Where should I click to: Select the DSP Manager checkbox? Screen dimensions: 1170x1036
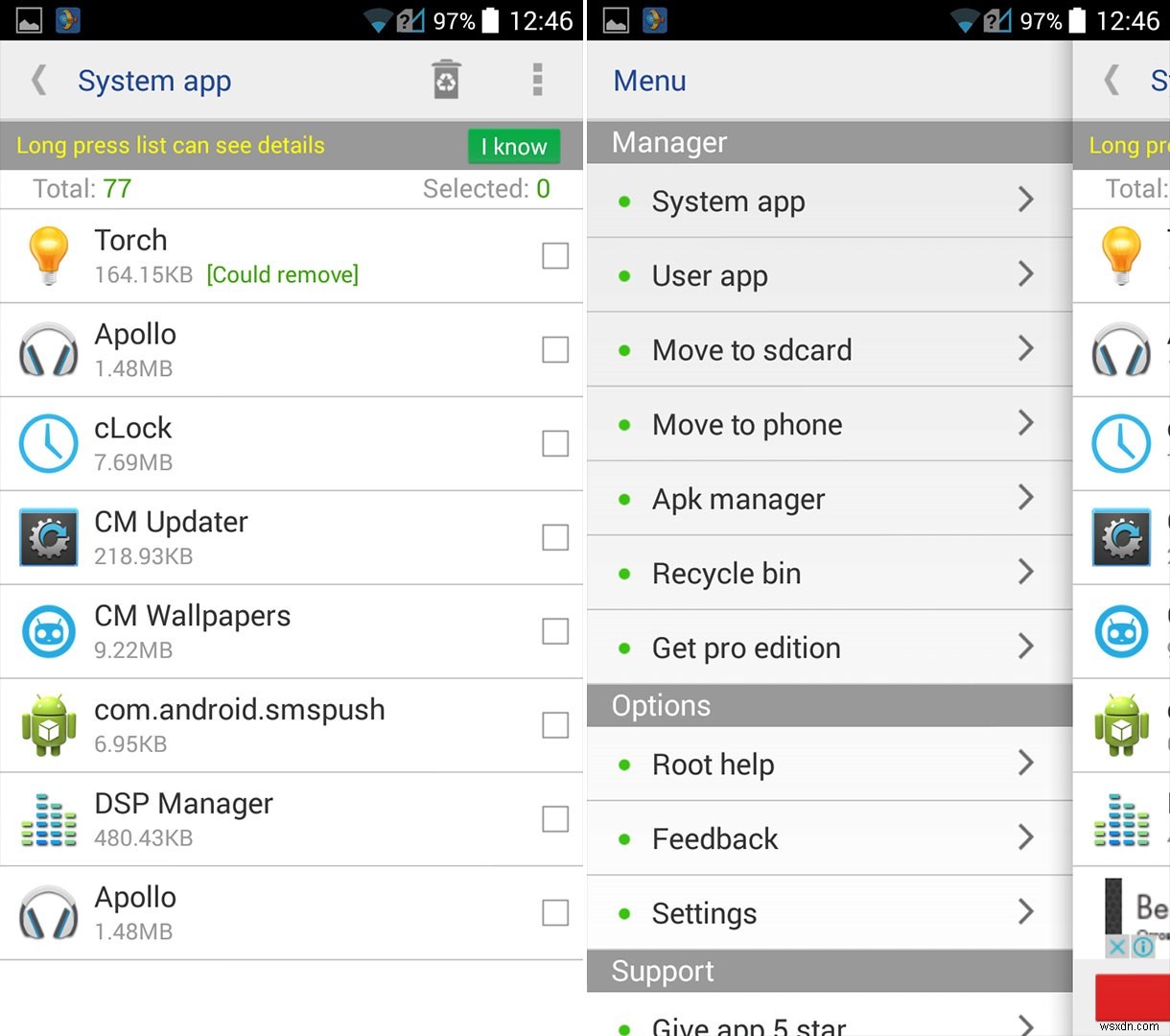click(x=555, y=818)
